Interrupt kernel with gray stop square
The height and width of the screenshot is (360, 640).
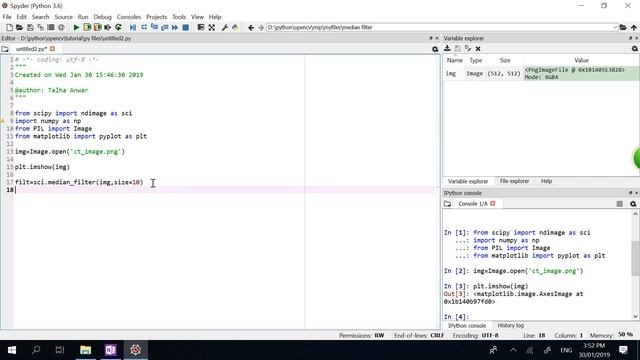click(x=620, y=204)
